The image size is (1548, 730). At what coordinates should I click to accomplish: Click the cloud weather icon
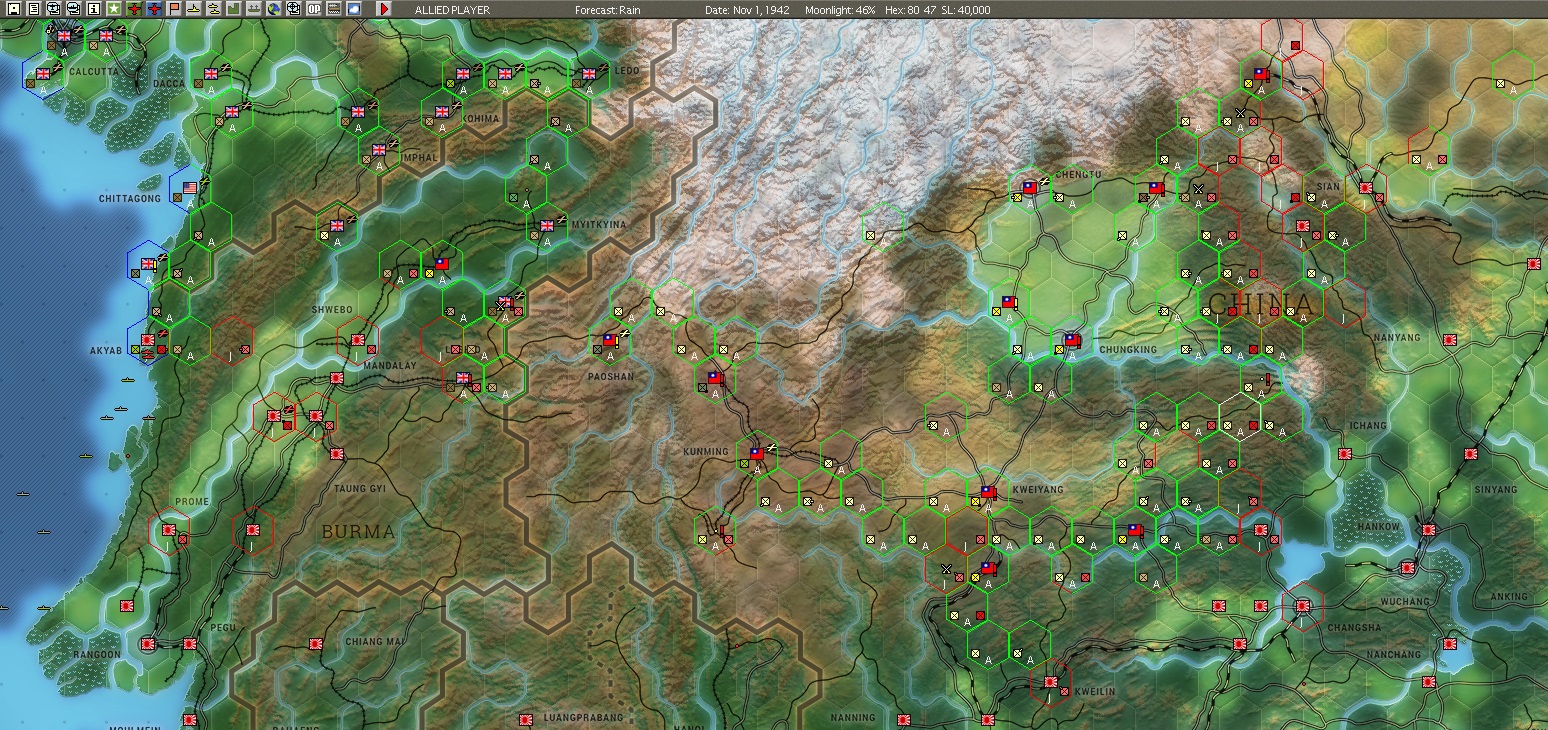(354, 9)
